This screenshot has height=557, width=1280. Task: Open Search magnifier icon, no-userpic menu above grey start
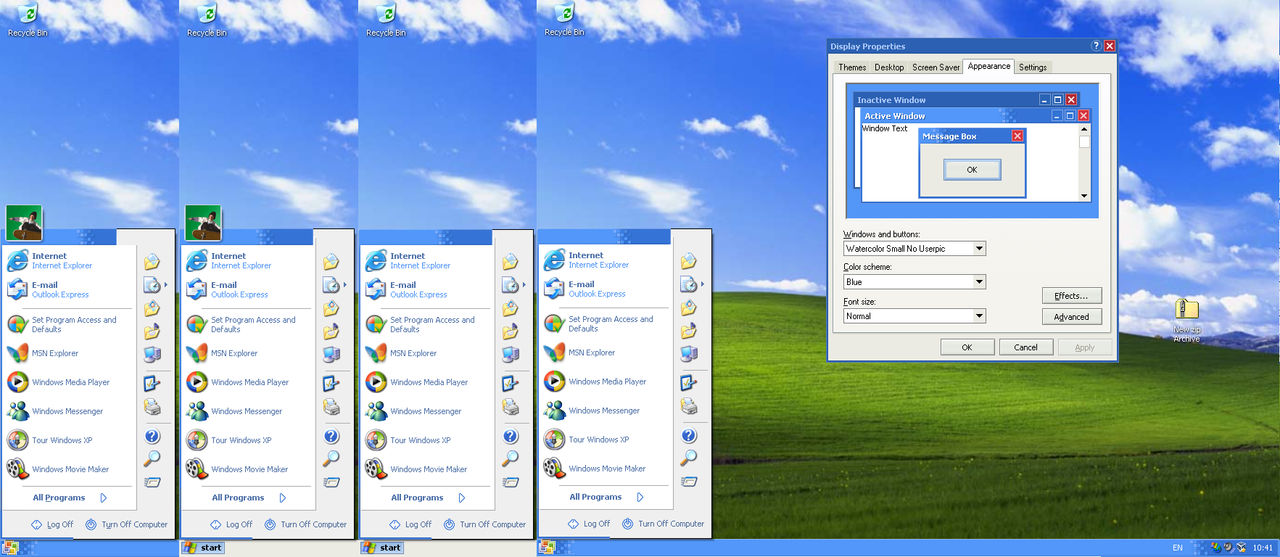[510, 459]
